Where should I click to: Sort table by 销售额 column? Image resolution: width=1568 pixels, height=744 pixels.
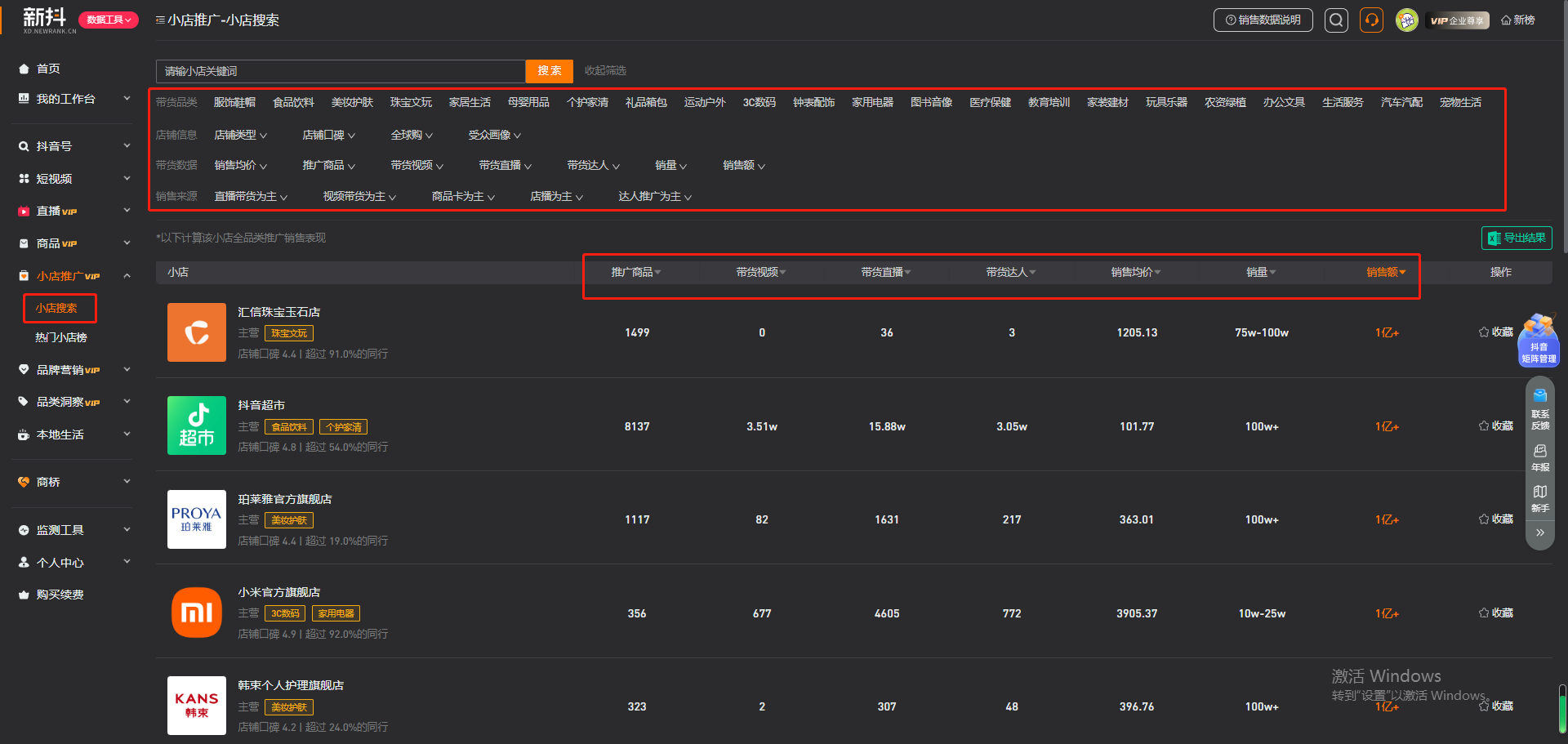1387,272
